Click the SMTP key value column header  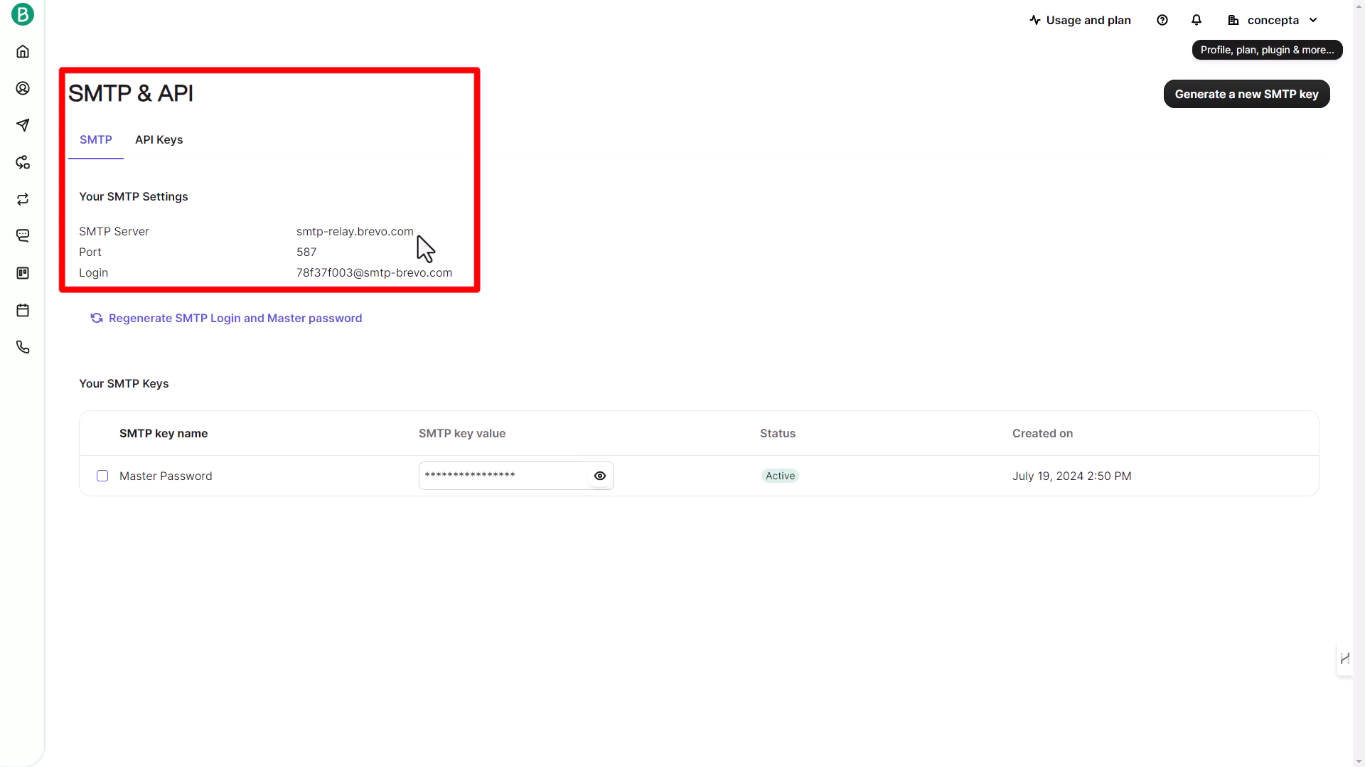coord(462,433)
